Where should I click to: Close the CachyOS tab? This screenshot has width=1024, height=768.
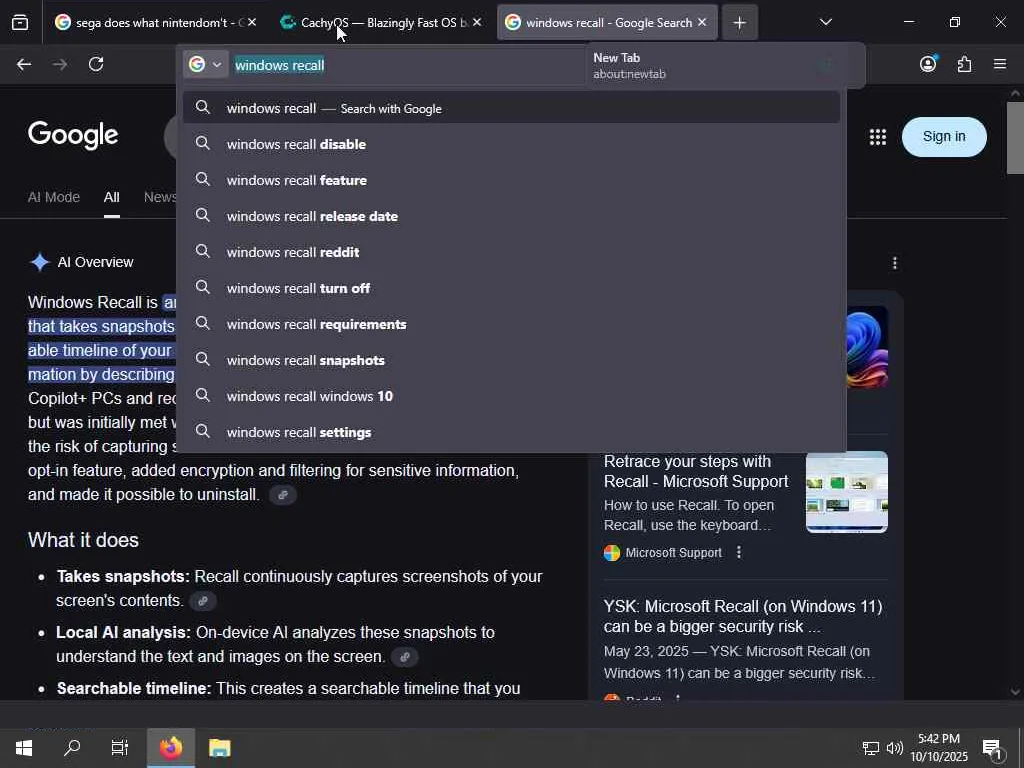tap(477, 23)
